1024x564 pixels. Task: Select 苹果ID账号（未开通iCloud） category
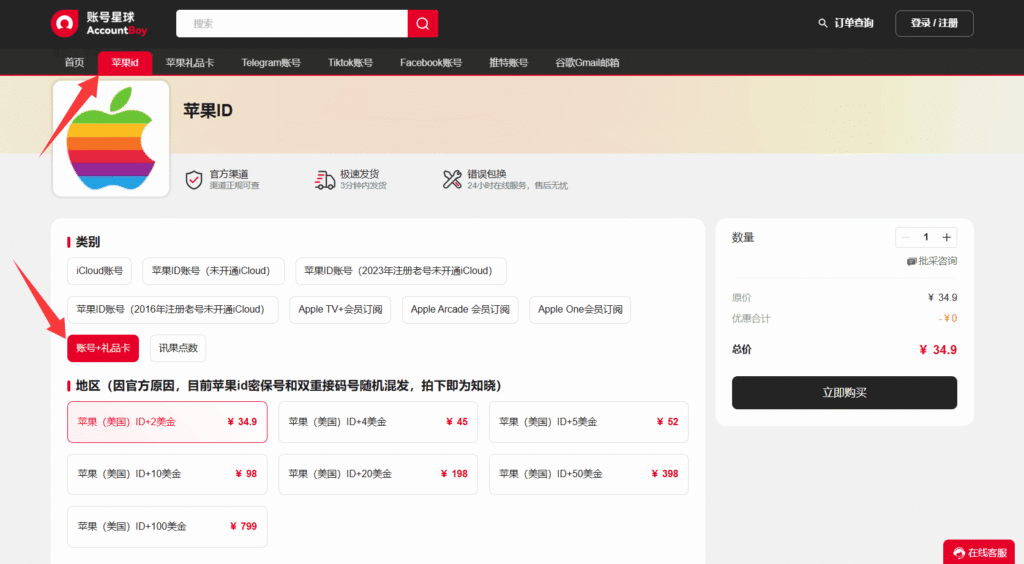[x=213, y=271]
